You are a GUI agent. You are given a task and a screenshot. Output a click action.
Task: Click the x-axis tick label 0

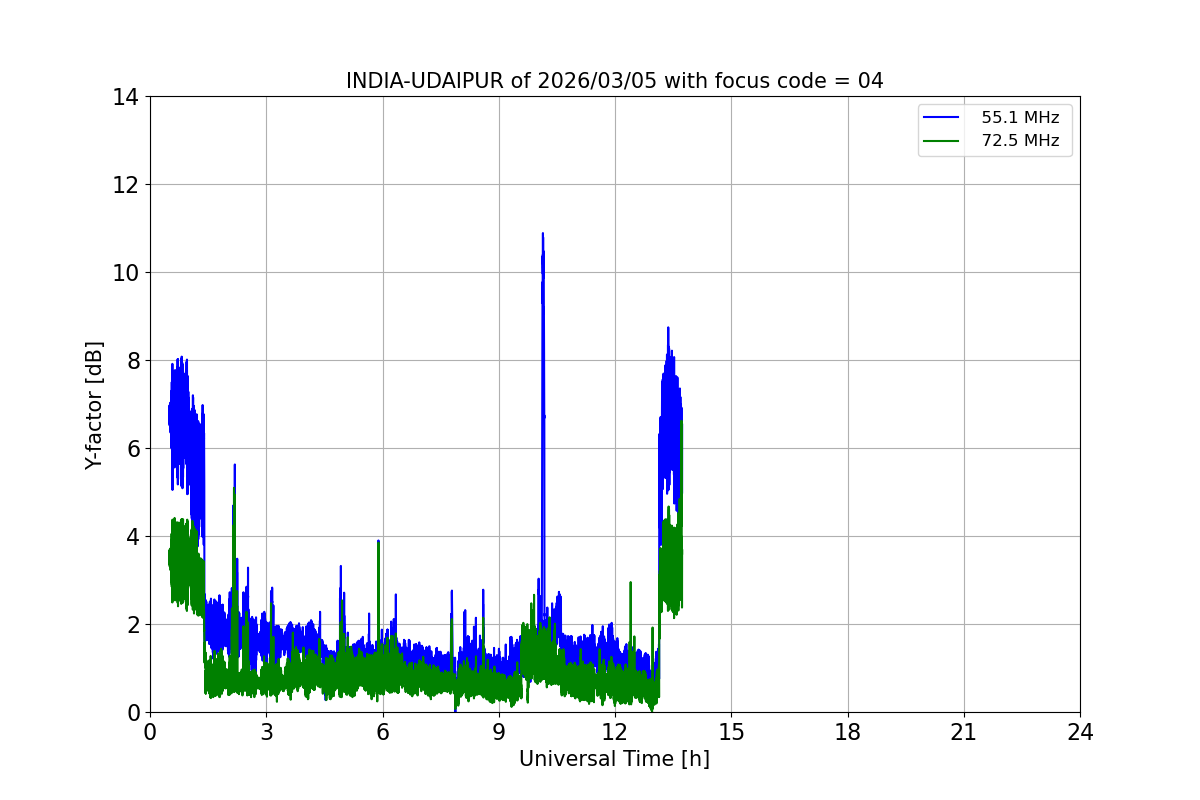[x=150, y=732]
